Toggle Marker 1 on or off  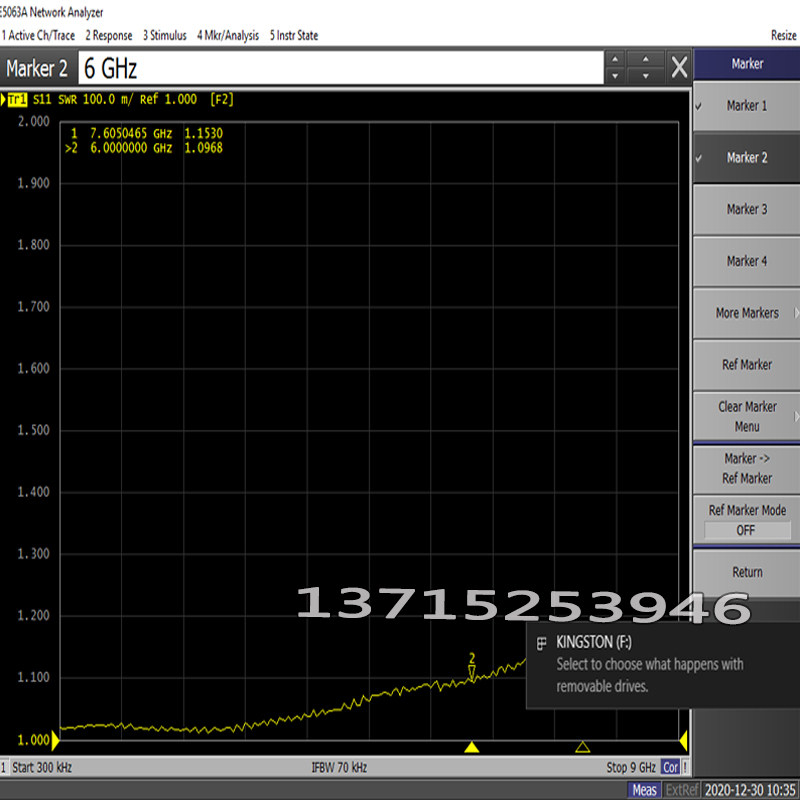(x=746, y=106)
